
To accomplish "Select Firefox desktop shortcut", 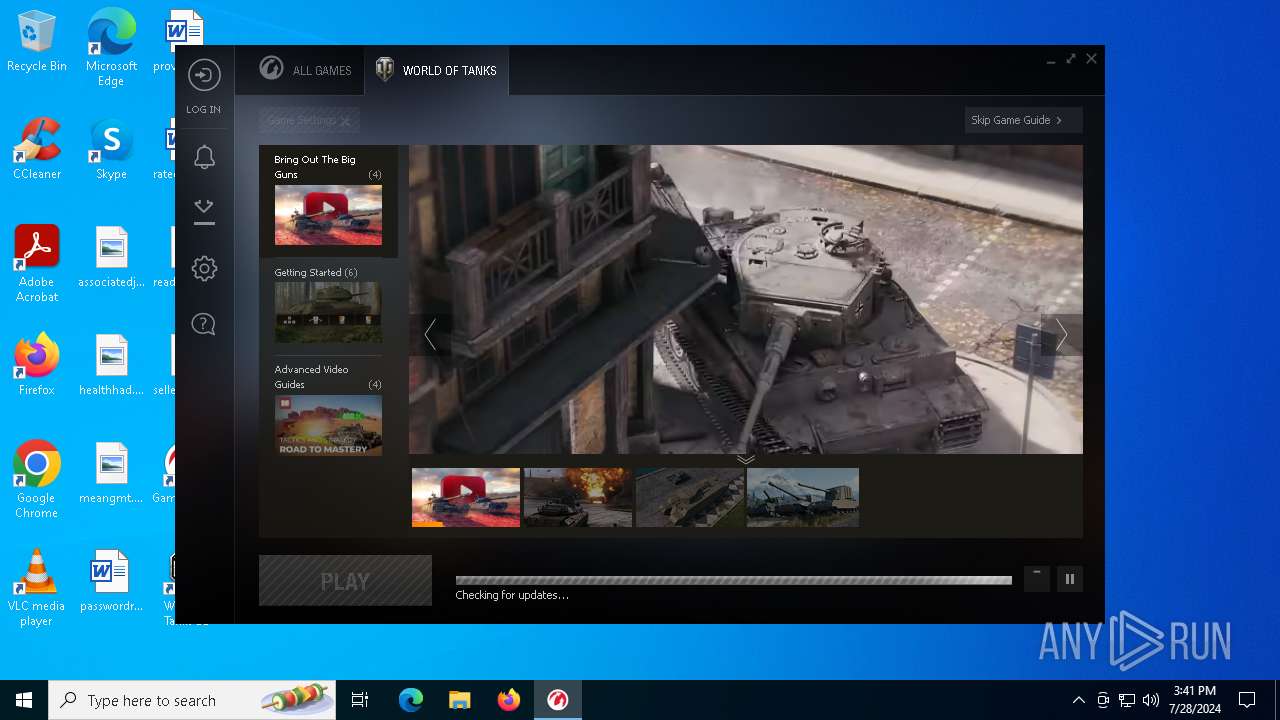I will [37, 365].
